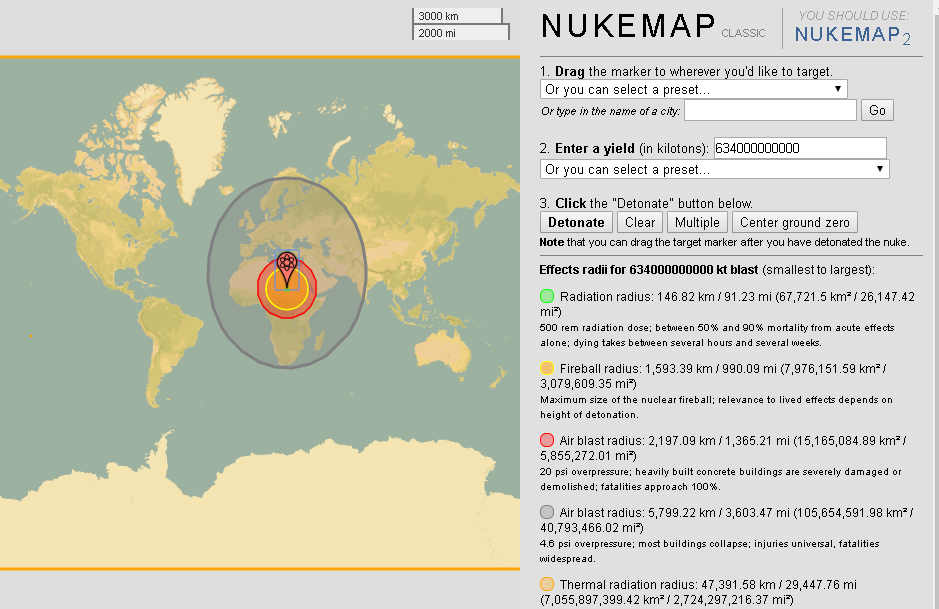Click the orange Thermal radiation radius swatch
The height and width of the screenshot is (609, 939).
click(x=547, y=584)
